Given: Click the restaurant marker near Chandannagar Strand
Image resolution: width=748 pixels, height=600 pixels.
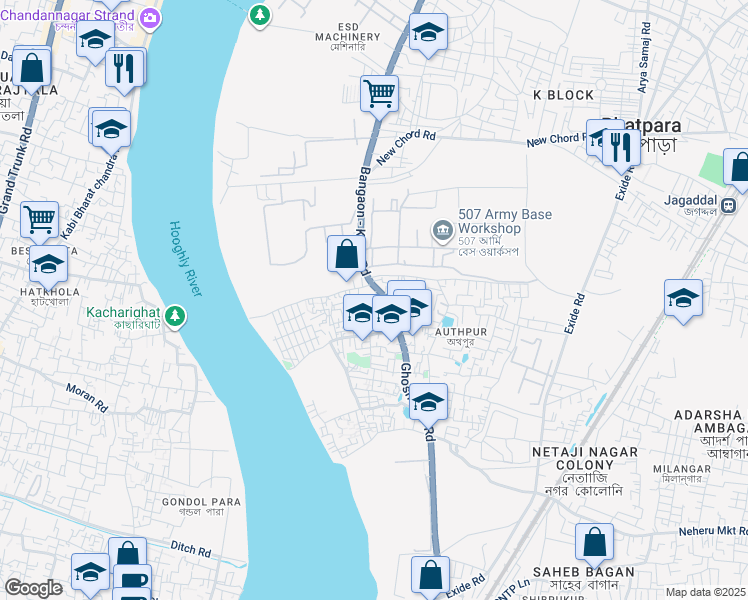Looking at the screenshot, I should (x=125, y=68).
